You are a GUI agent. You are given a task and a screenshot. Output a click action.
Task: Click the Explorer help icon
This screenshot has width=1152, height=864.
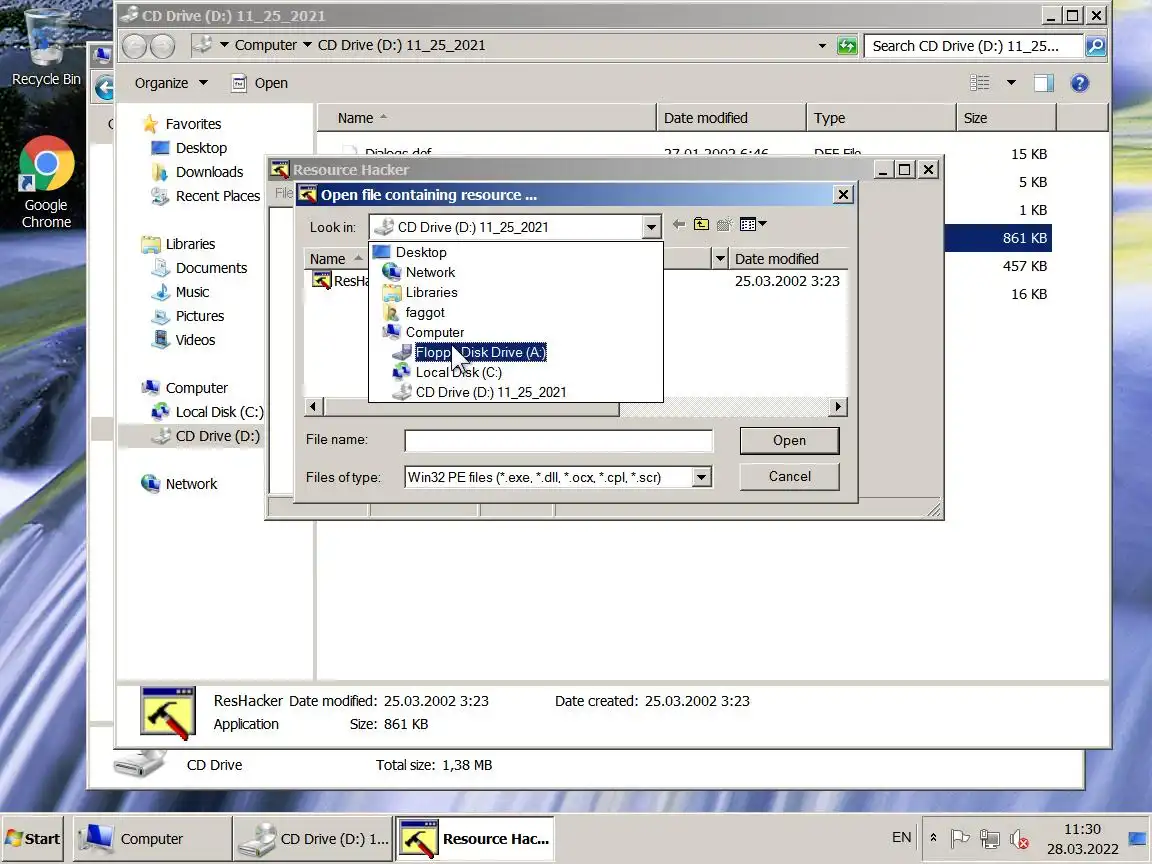[1079, 83]
